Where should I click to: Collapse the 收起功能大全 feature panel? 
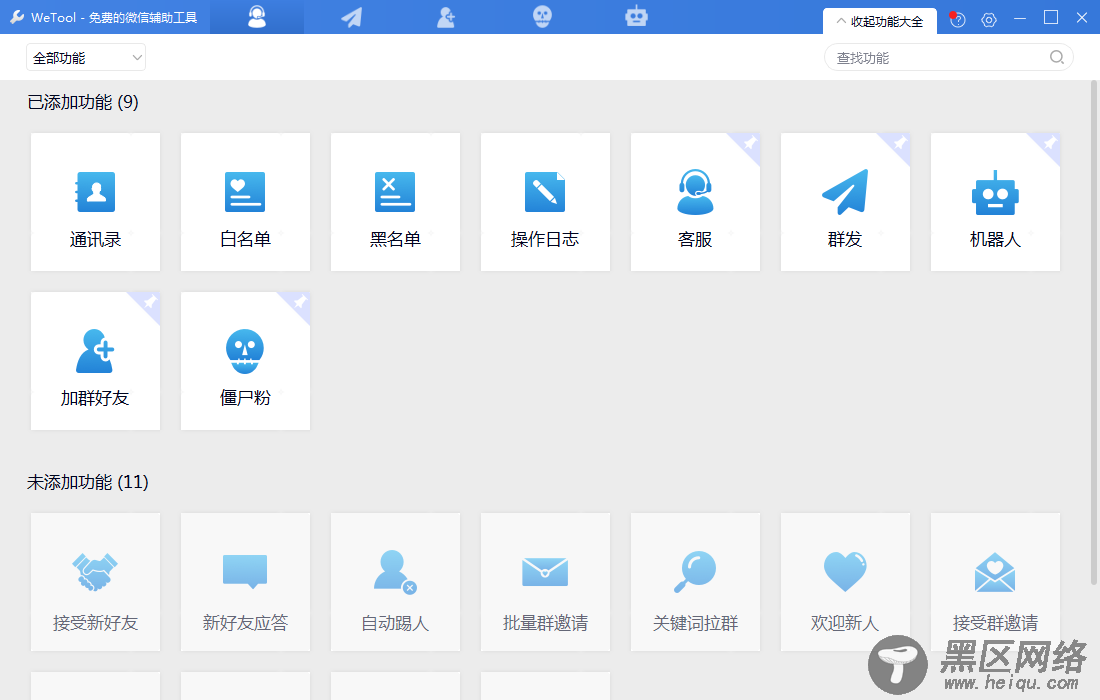point(880,22)
